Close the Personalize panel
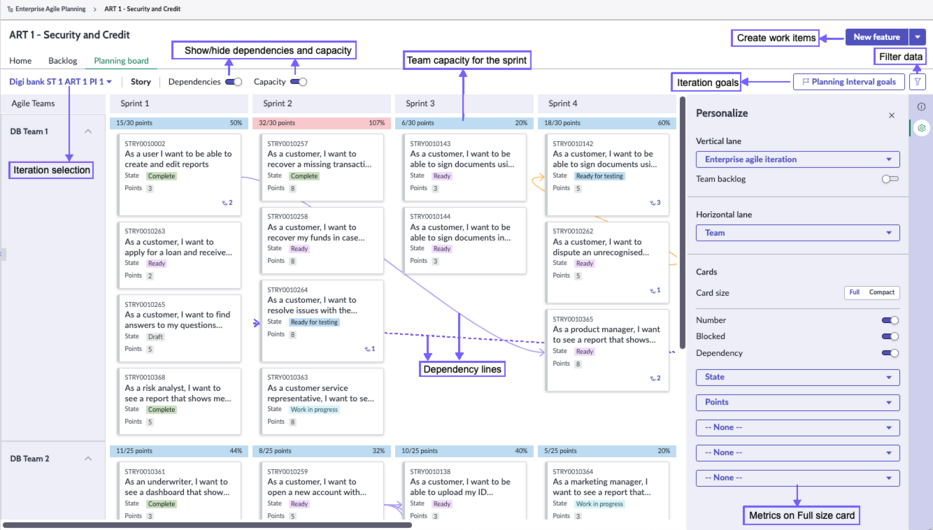The height and width of the screenshot is (530, 933). [x=891, y=115]
